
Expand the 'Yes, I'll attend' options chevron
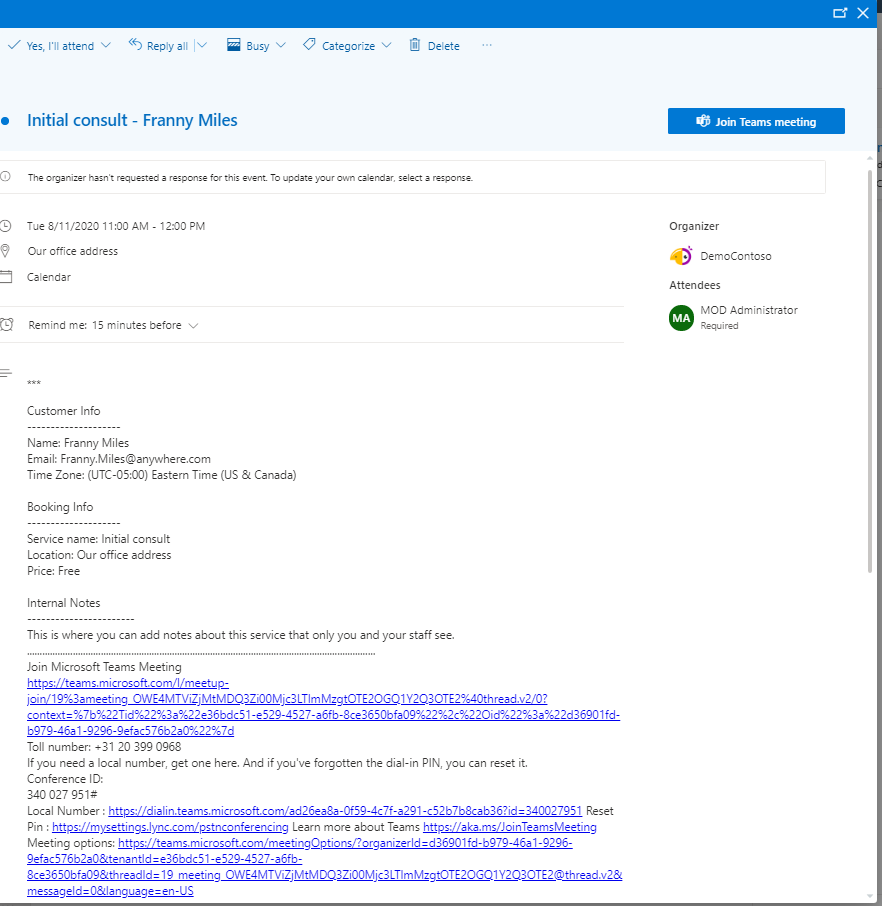pos(106,45)
